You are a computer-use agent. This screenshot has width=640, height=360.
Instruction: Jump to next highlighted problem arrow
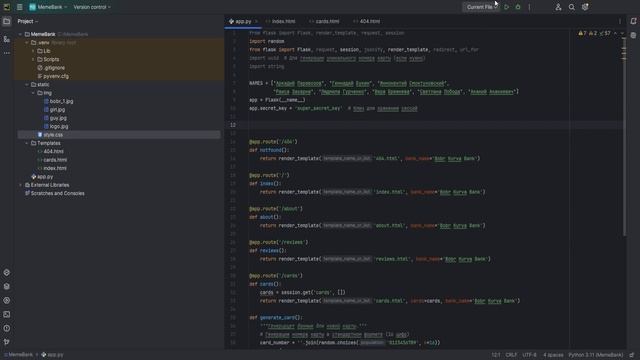pyautogui.click(x=622, y=33)
